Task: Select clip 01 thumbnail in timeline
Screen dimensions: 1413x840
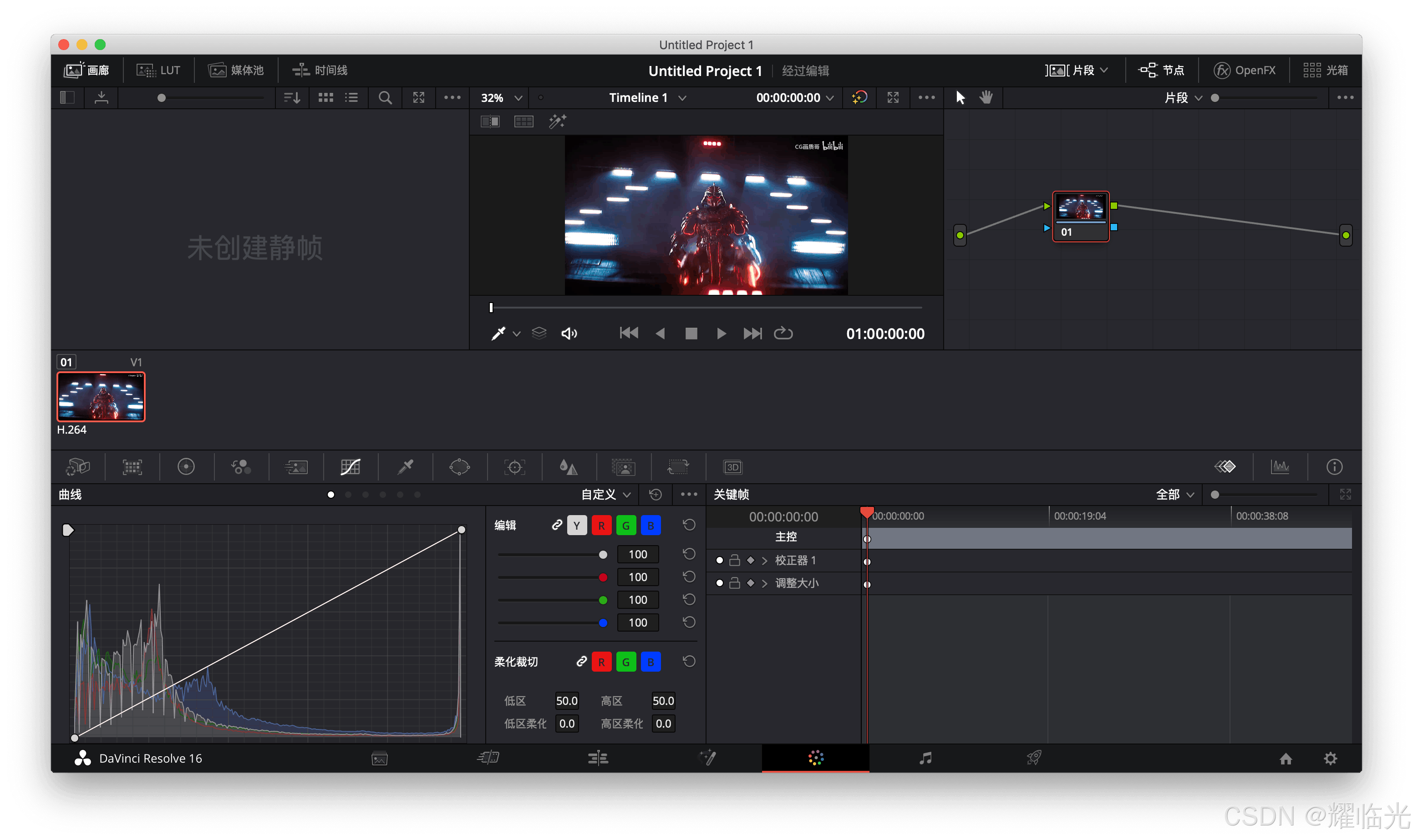Action: point(102,396)
